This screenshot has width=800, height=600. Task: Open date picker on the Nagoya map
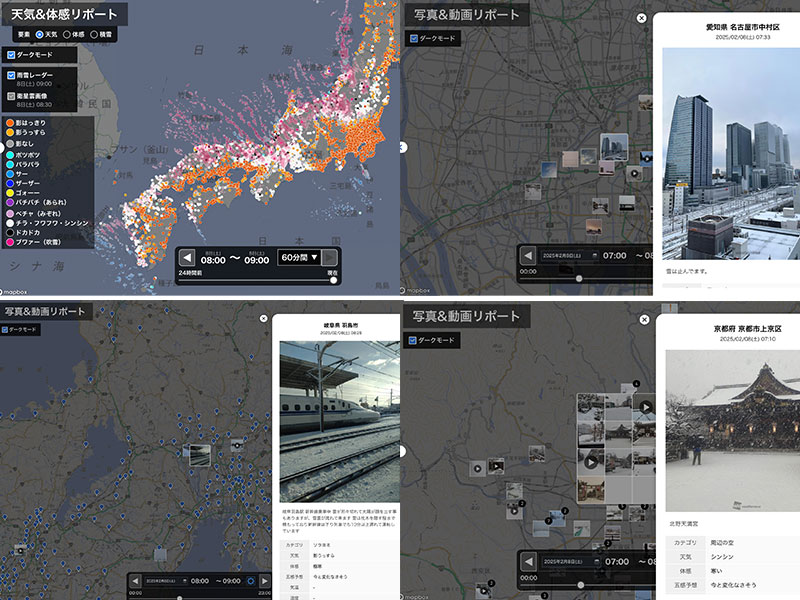tap(570, 256)
